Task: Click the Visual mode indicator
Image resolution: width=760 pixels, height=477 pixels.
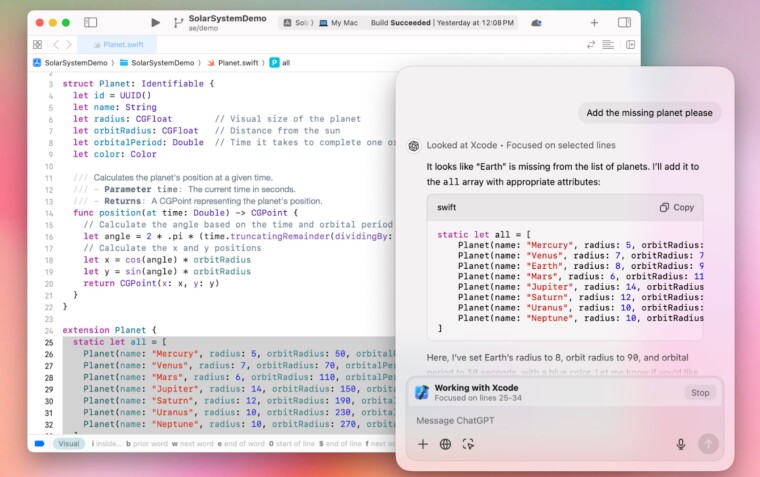Action: click(x=69, y=444)
